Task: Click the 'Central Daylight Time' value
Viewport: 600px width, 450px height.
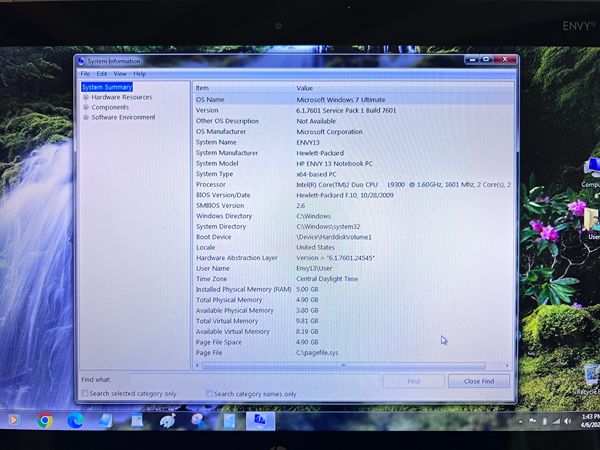Action: click(x=327, y=279)
